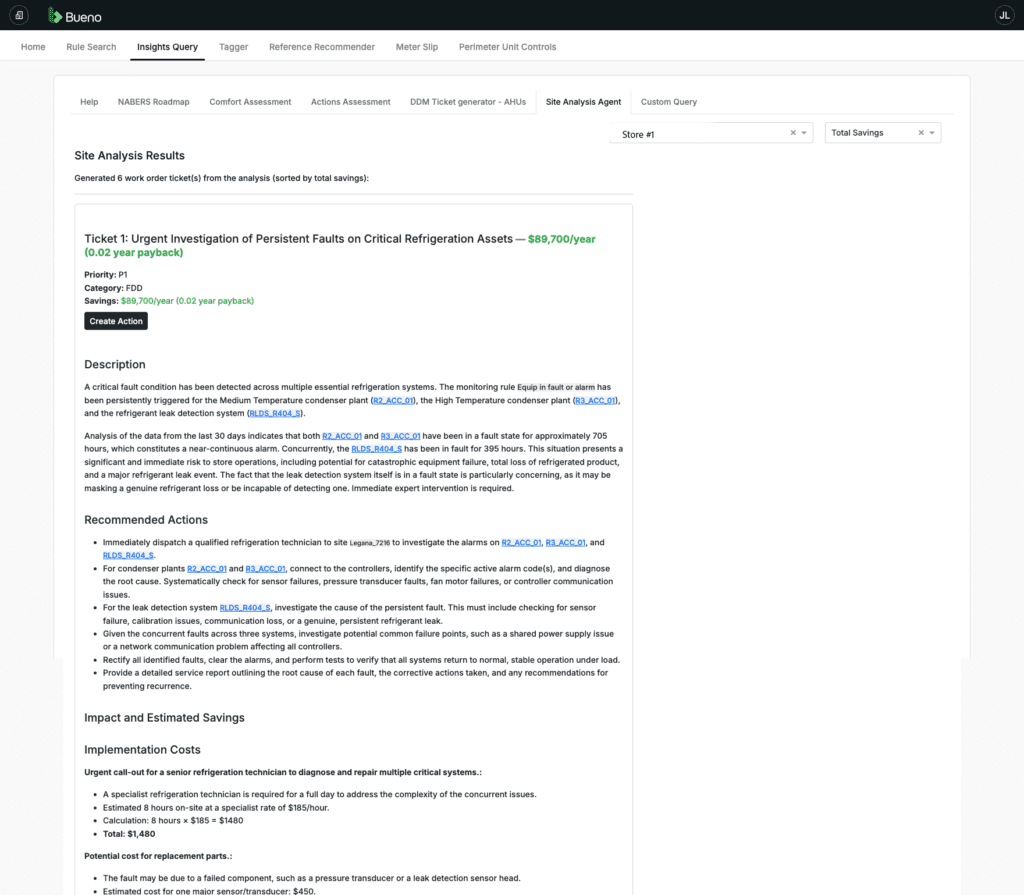Clear the Total Savings sort selection
Viewport: 1024px width, 895px height.
[921, 133]
